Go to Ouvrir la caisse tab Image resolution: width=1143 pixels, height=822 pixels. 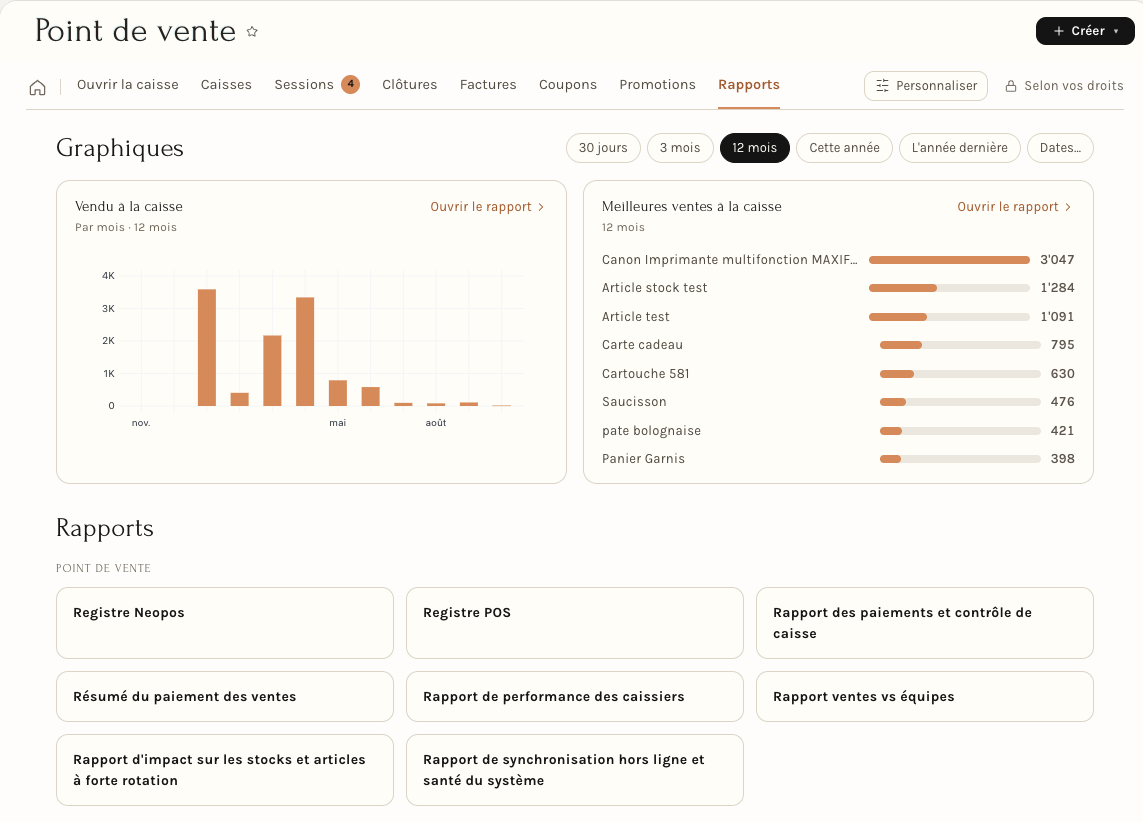pyautogui.click(x=128, y=85)
